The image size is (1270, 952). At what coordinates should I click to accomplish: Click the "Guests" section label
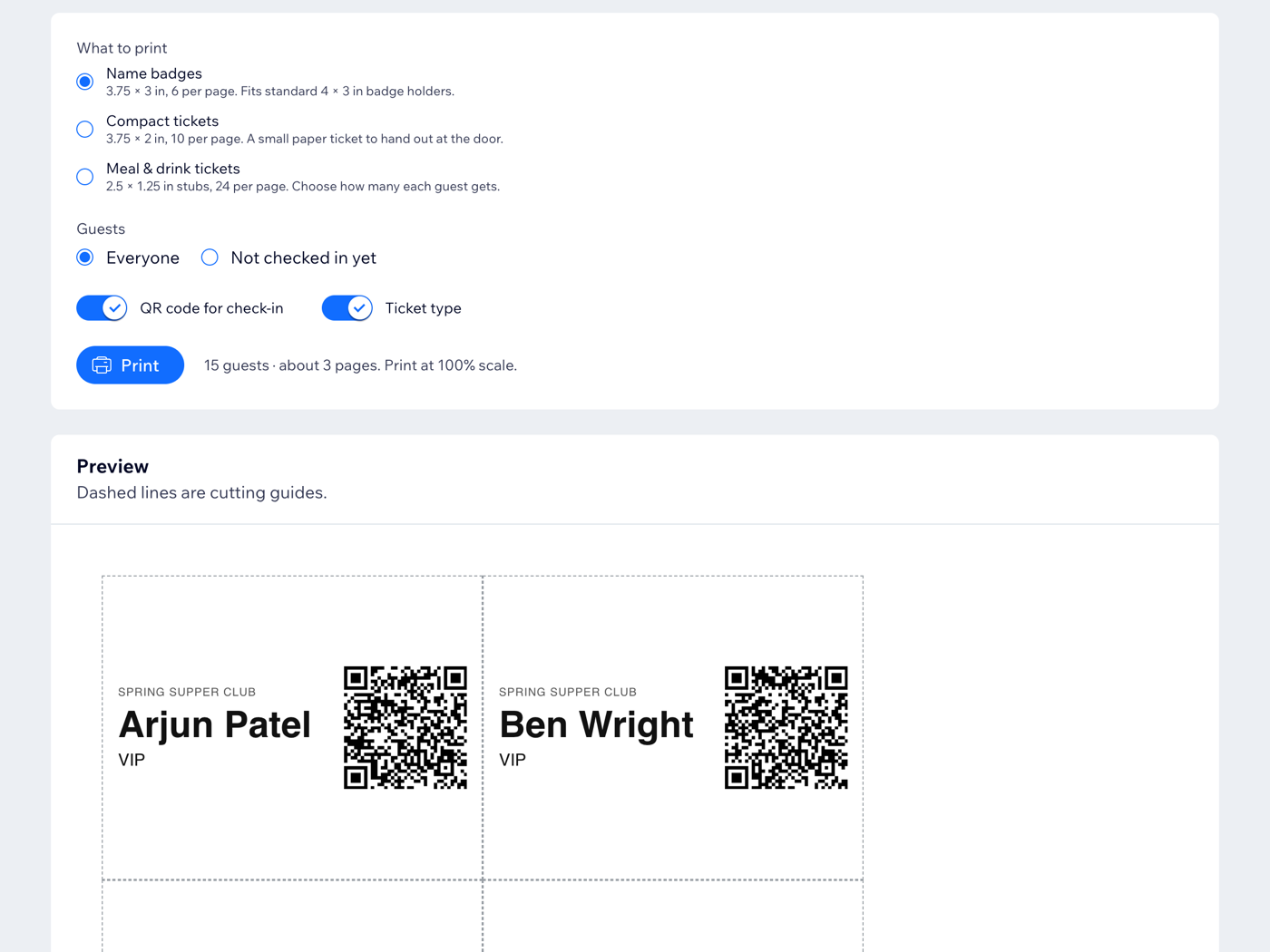(x=101, y=228)
